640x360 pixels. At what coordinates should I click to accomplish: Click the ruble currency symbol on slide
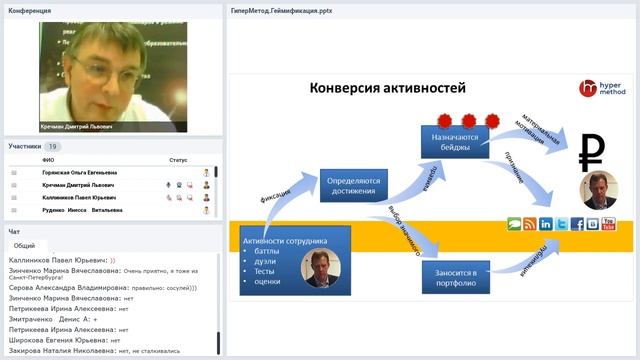(x=591, y=153)
